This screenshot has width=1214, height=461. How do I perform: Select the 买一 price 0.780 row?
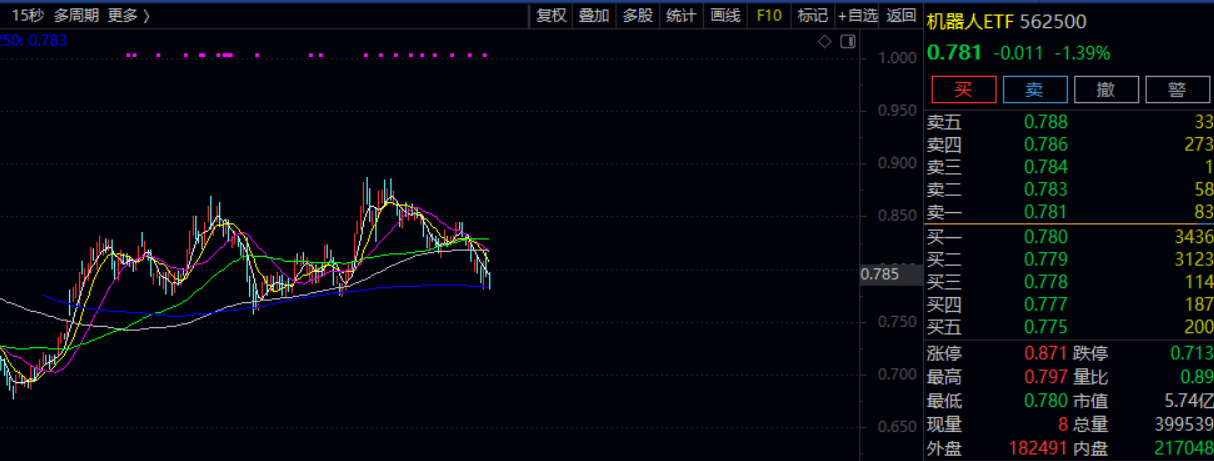click(x=1045, y=237)
